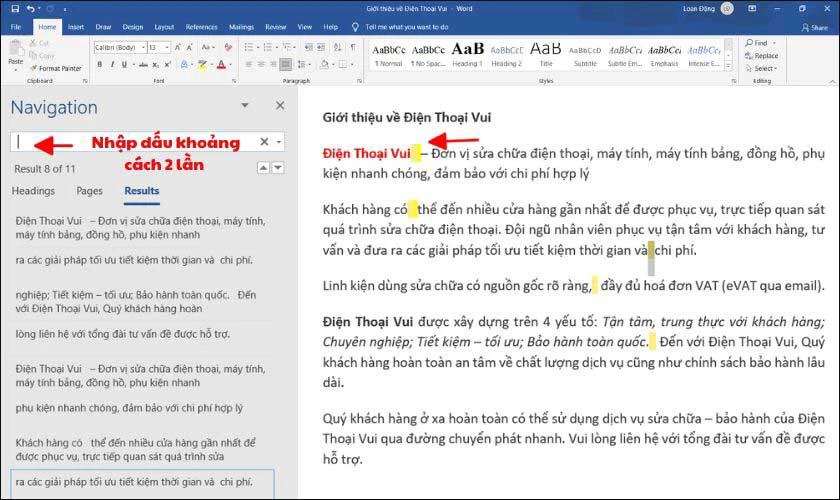Apply the No Spacing style

click(428, 55)
